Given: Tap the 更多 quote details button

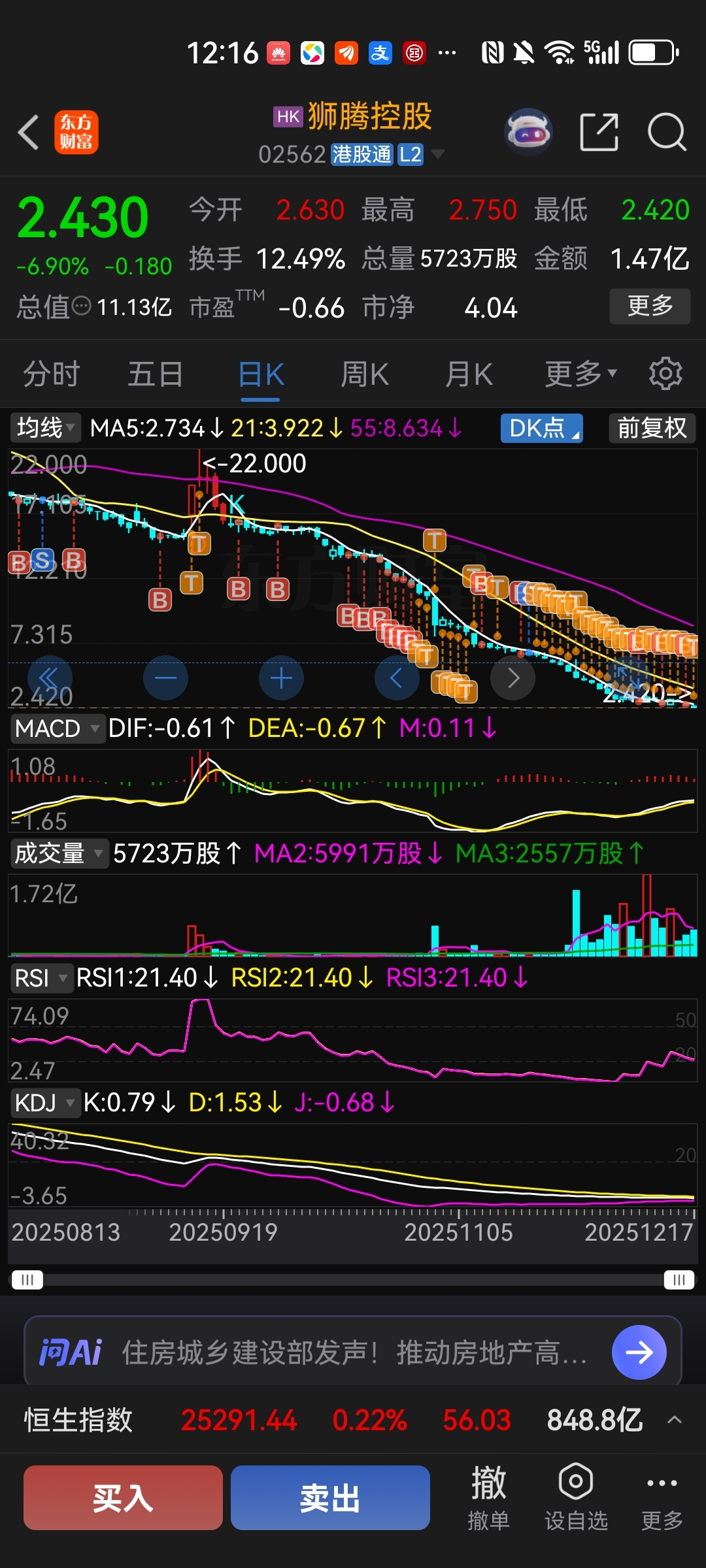Looking at the screenshot, I should tap(650, 306).
